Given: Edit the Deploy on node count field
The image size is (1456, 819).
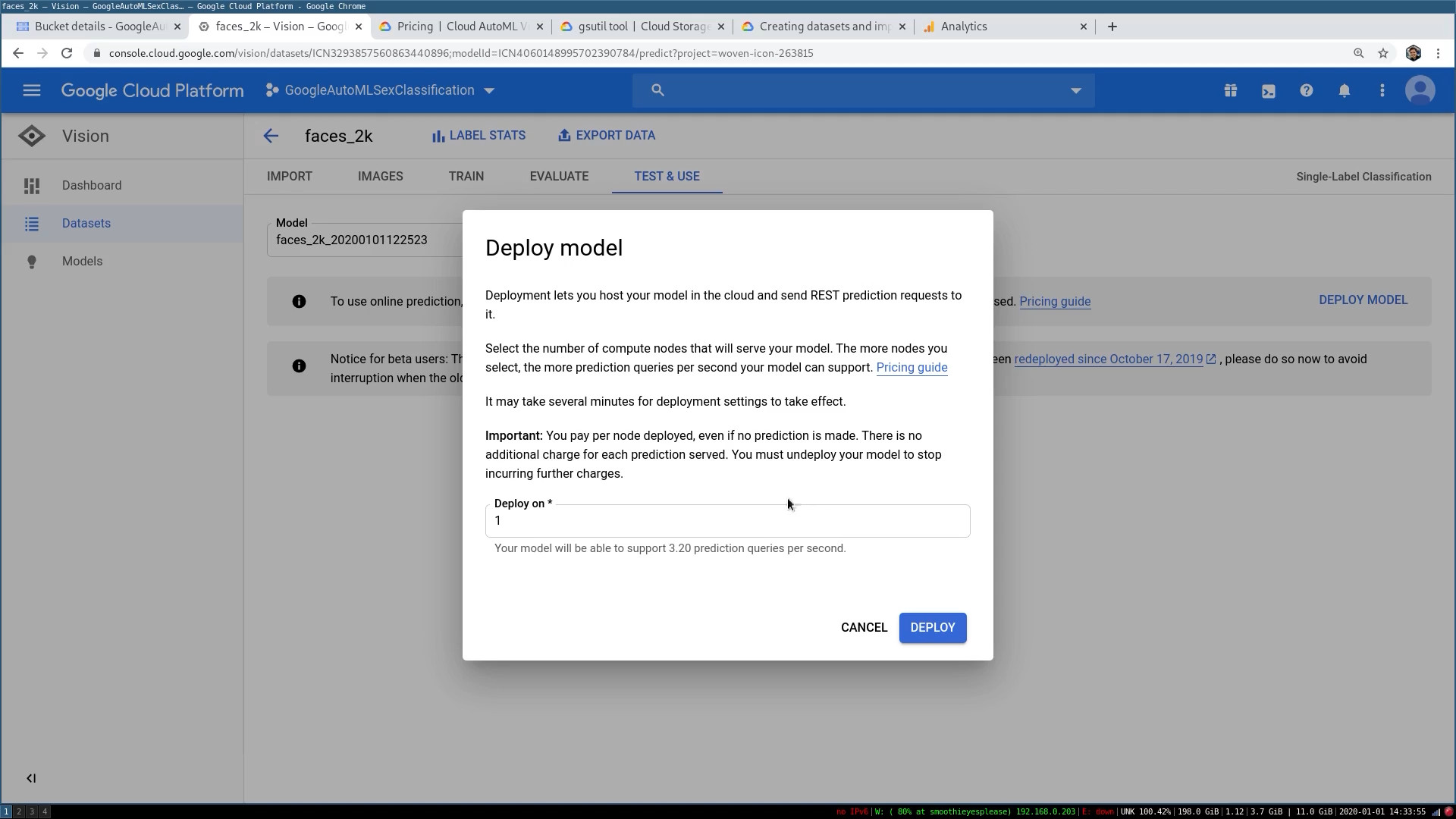Looking at the screenshot, I should 727,520.
